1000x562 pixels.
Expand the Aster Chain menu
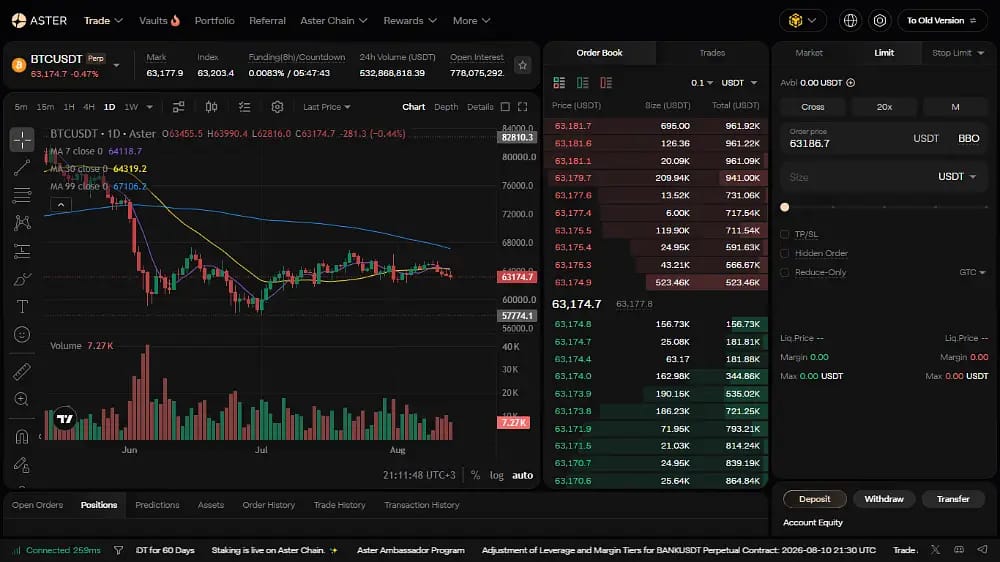coord(334,20)
